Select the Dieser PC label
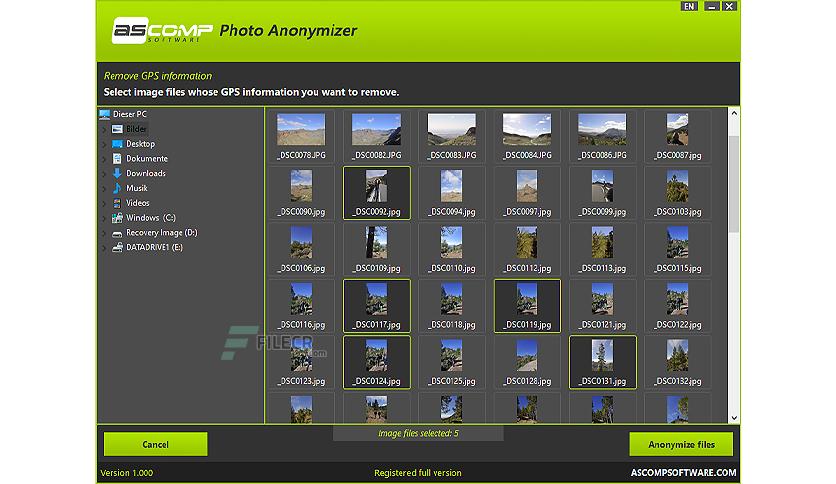The width and height of the screenshot is (836, 484). click(x=130, y=114)
